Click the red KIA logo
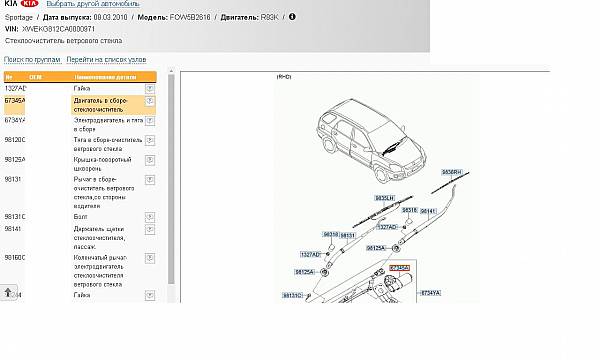Viewport: 600px width, 360px height. pos(29,3)
